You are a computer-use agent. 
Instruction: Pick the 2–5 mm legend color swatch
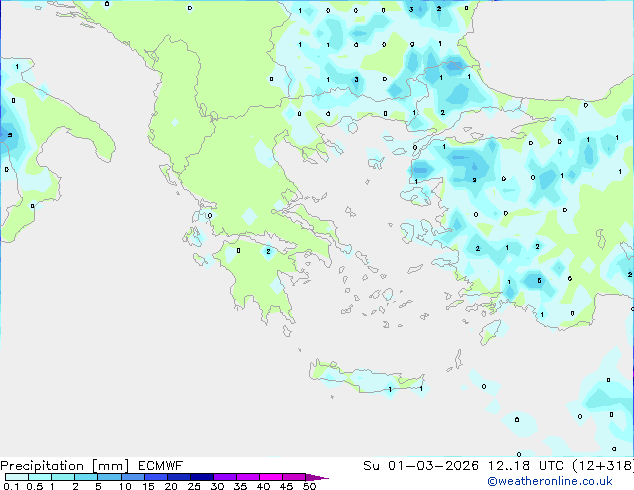click(x=86, y=477)
